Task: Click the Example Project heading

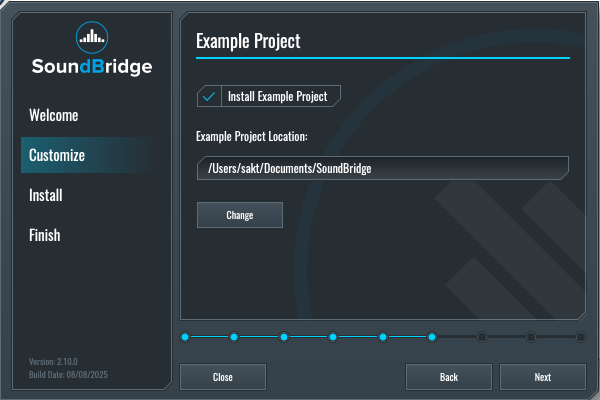Action: 248,41
